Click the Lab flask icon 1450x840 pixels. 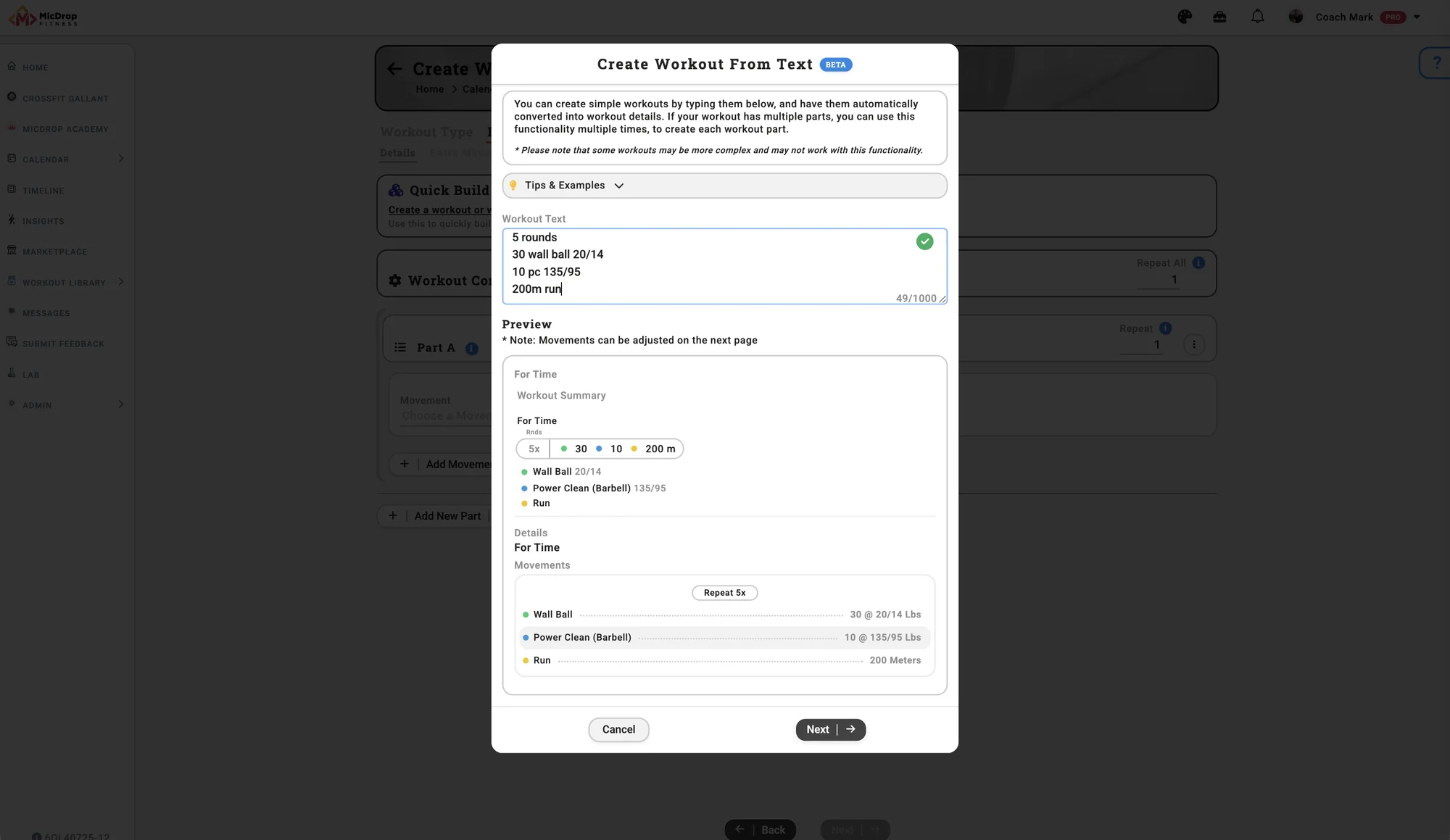click(x=12, y=373)
